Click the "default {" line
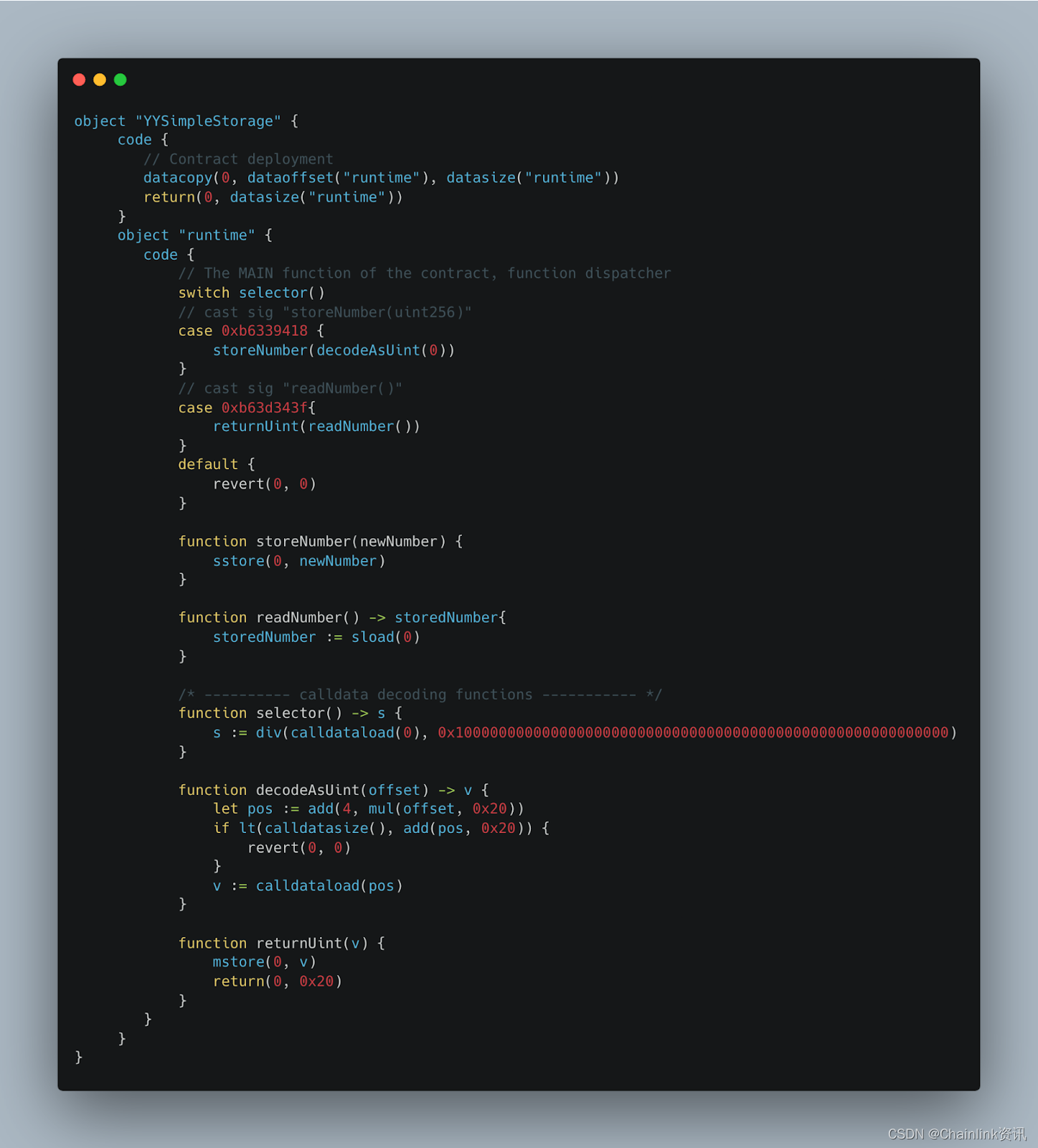This screenshot has height=1148, width=1038. tap(217, 465)
